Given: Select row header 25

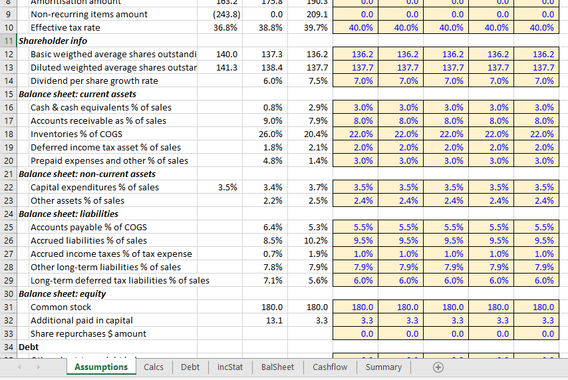Looking at the screenshot, I should click(x=8, y=227).
